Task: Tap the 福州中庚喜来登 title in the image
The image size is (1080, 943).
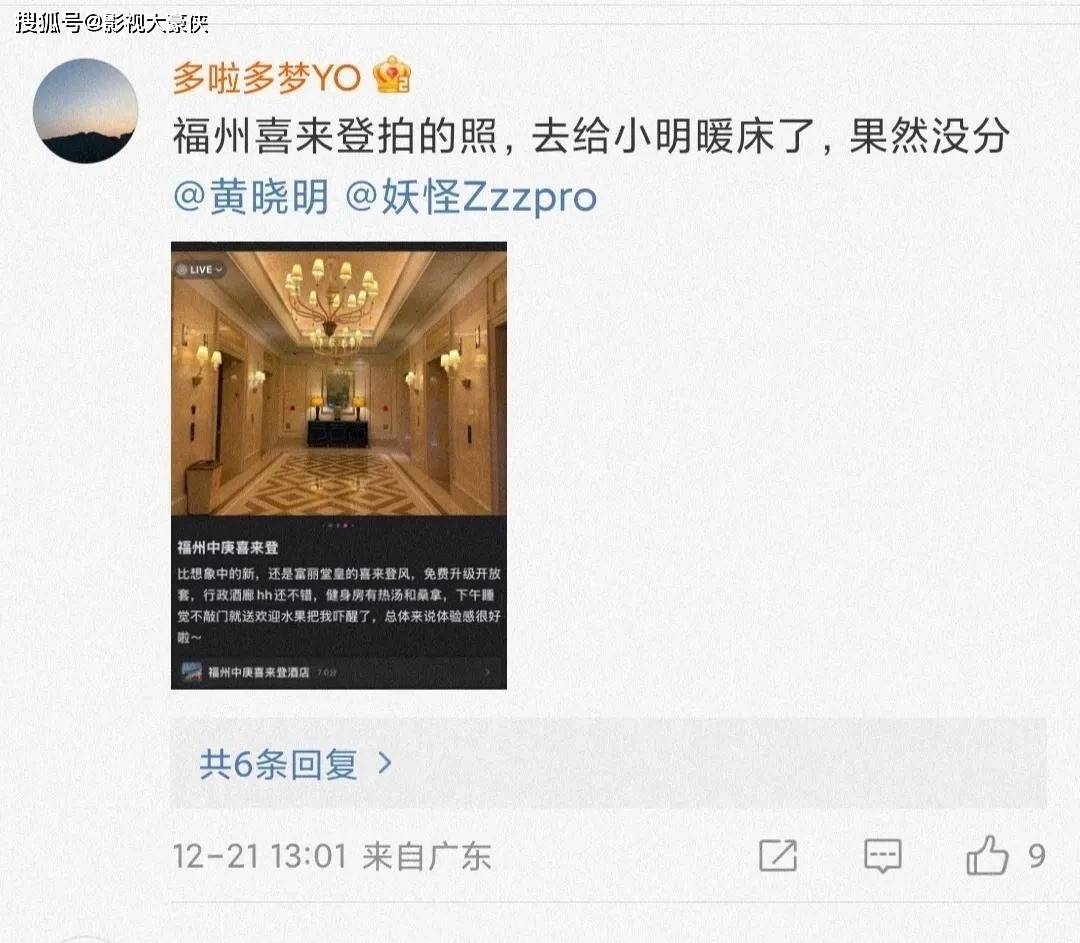Action: 227,548
